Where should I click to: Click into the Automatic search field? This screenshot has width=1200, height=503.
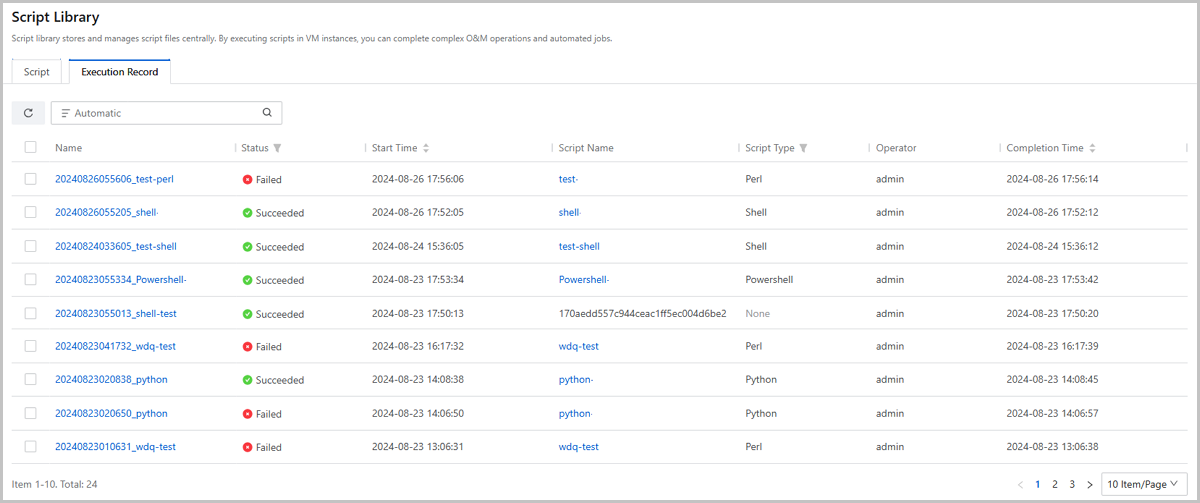pyautogui.click(x=166, y=113)
